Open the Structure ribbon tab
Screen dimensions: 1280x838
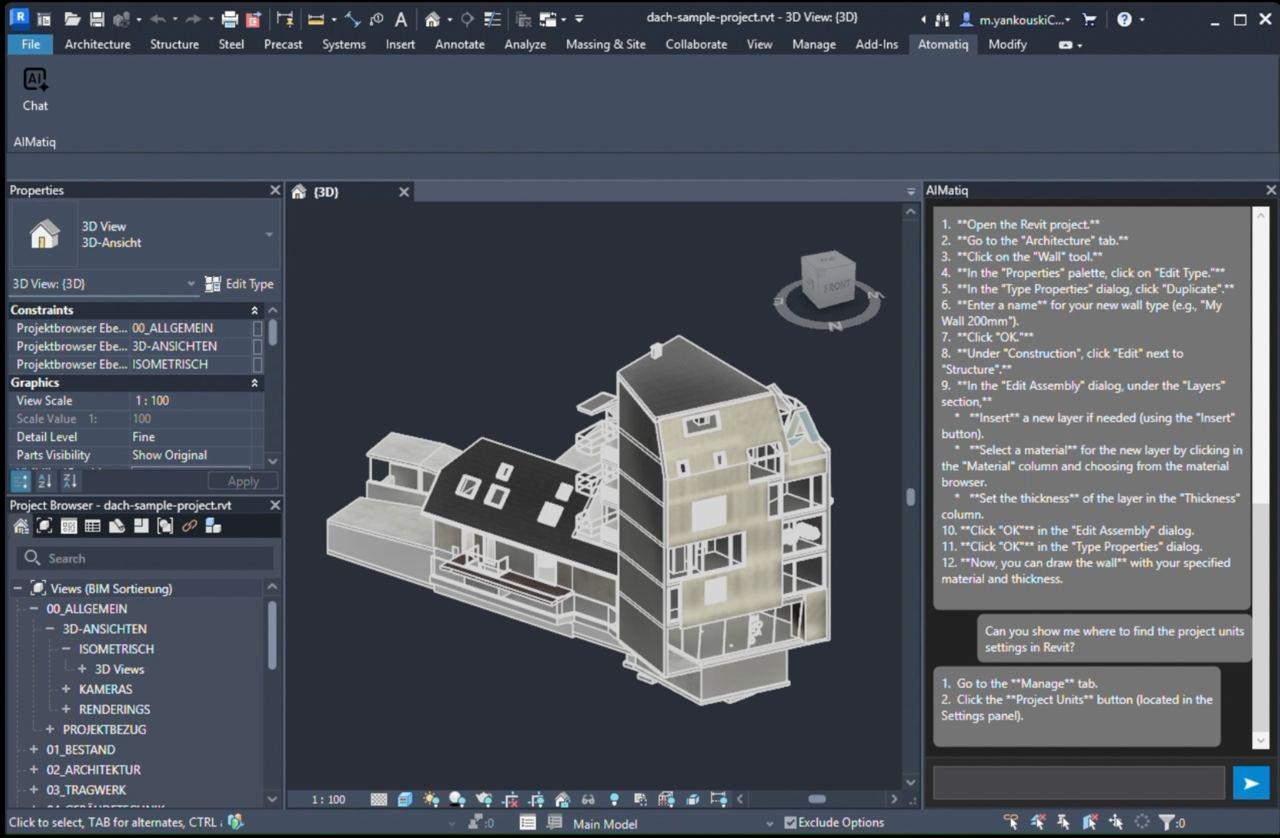(x=174, y=44)
